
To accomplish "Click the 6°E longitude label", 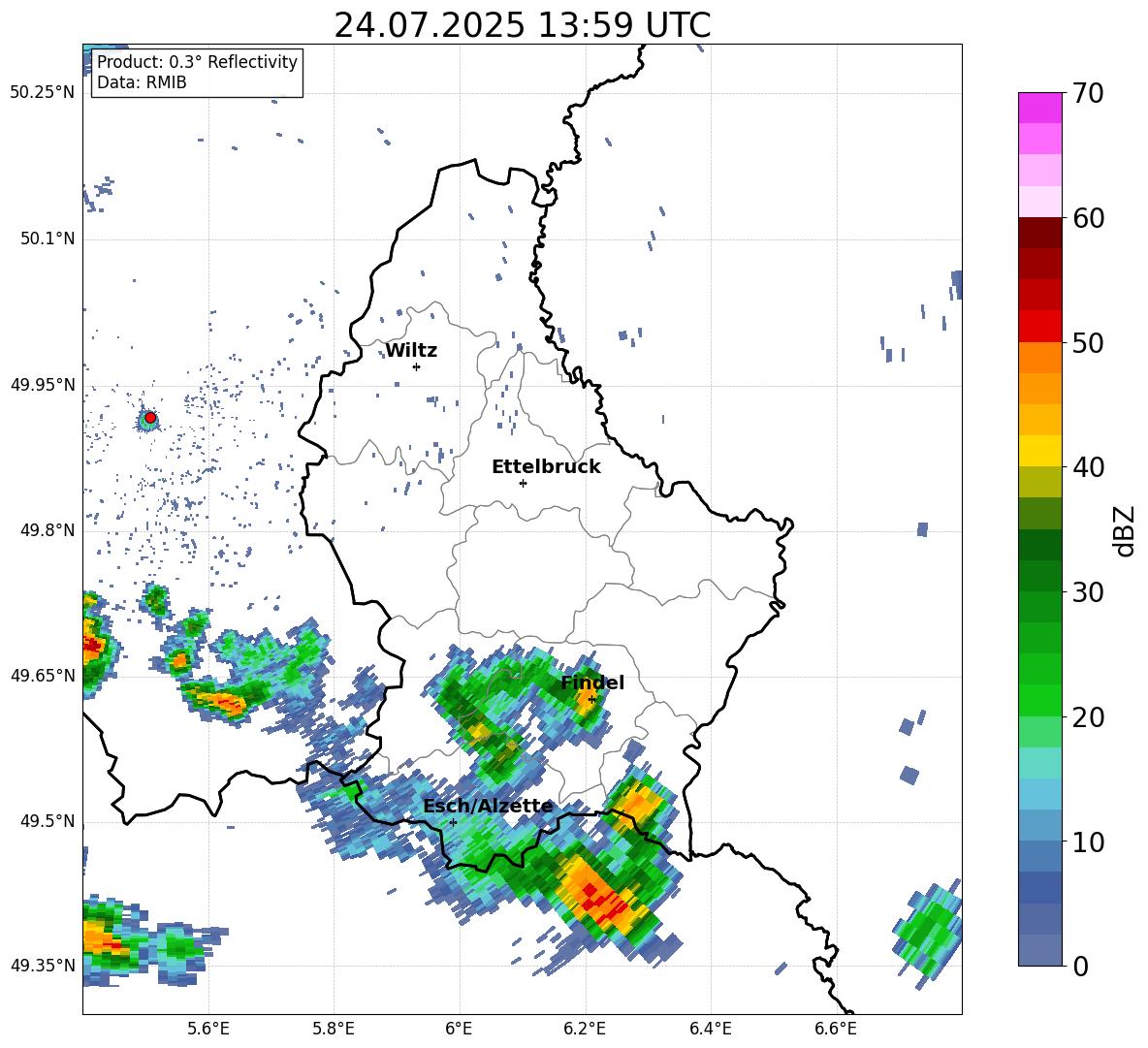I will pos(459,1029).
